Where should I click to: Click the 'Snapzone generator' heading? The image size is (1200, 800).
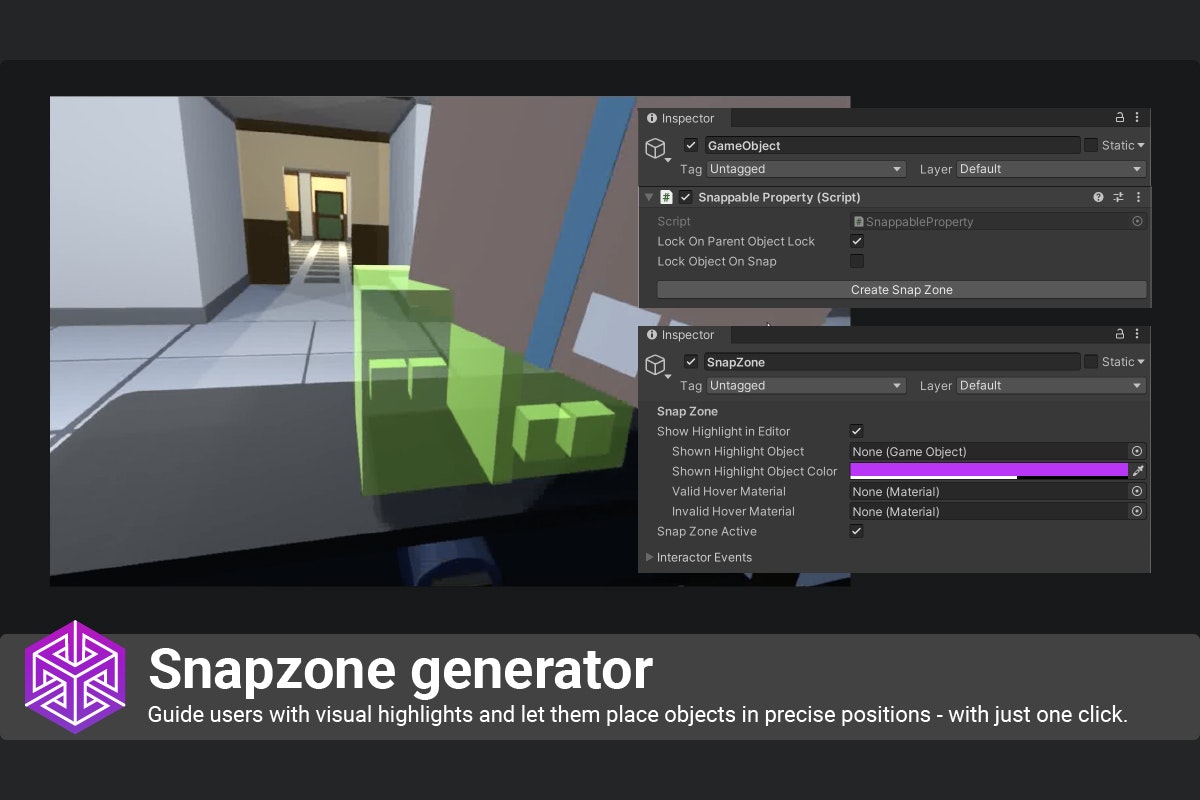tap(400, 670)
